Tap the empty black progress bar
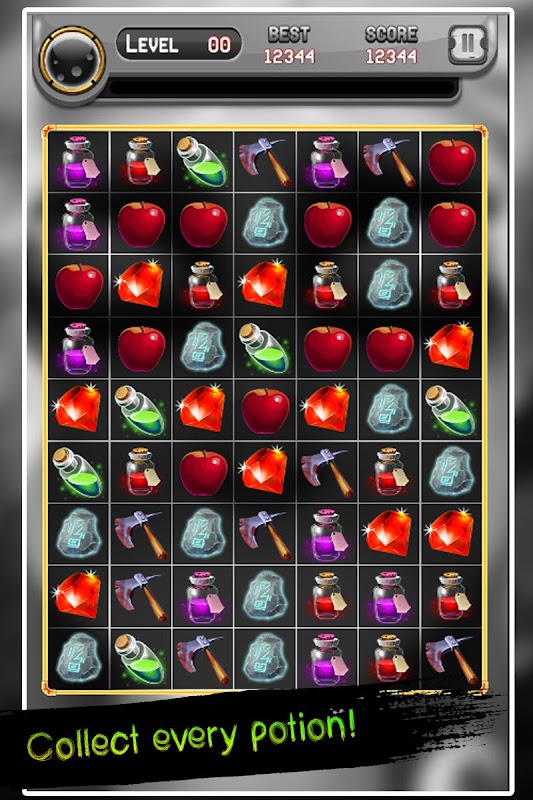Image resolution: width=533 pixels, height=800 pixels. click(x=282, y=88)
